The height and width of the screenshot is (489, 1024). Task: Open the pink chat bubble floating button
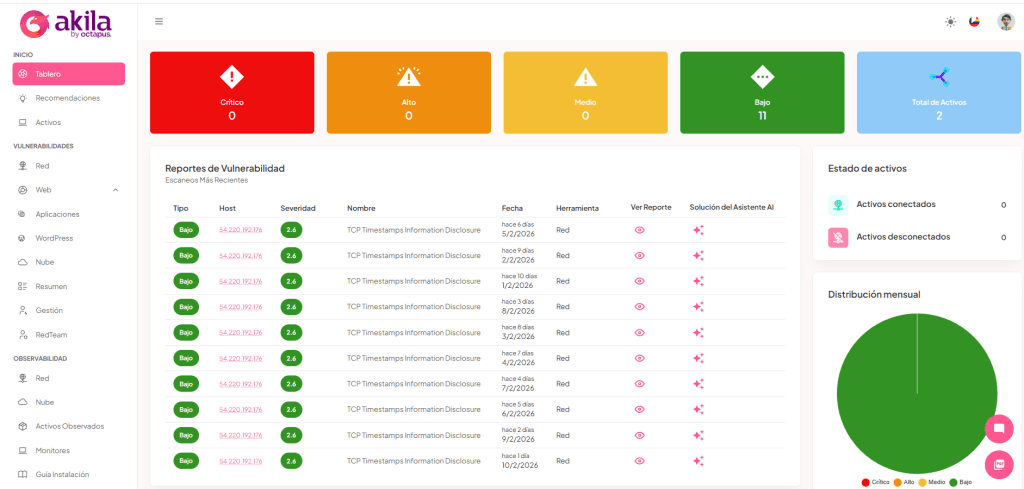coord(998,429)
